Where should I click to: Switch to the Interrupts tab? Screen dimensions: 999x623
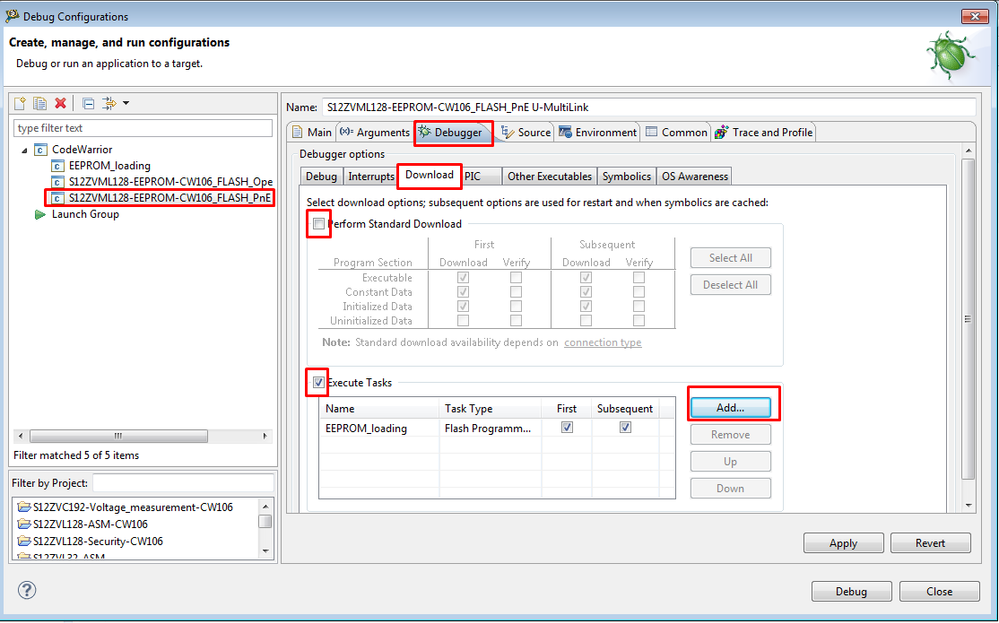click(x=370, y=176)
